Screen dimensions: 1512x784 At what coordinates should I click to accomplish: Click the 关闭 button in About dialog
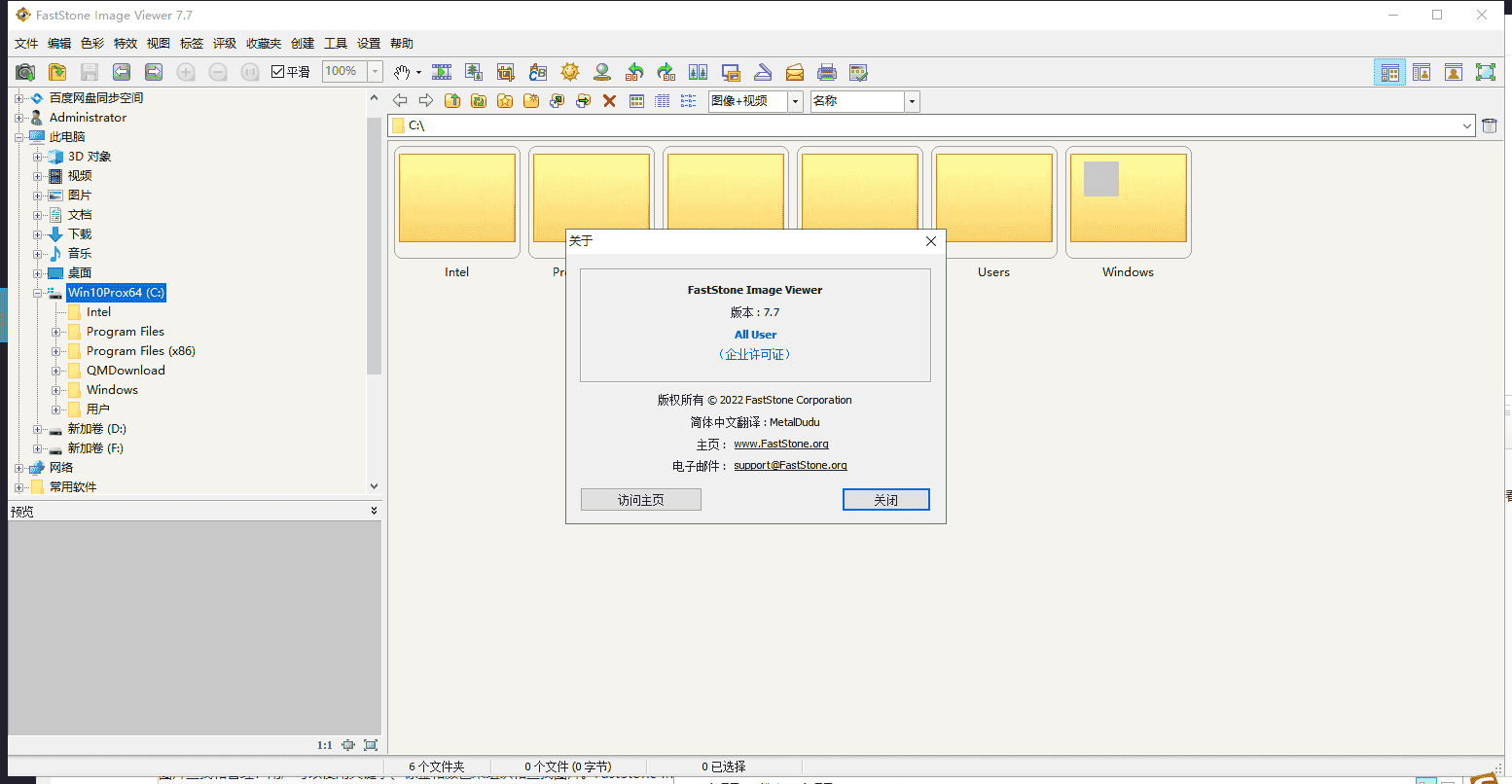885,500
